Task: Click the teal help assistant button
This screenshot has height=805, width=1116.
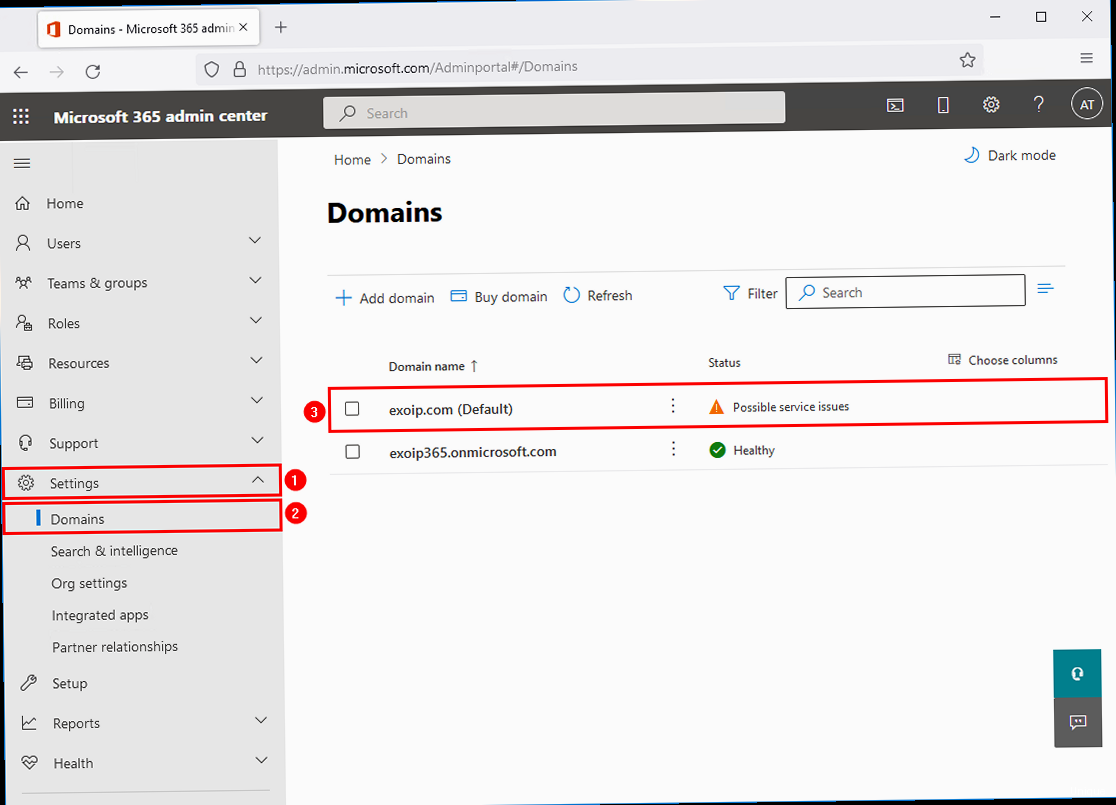Action: tap(1077, 674)
